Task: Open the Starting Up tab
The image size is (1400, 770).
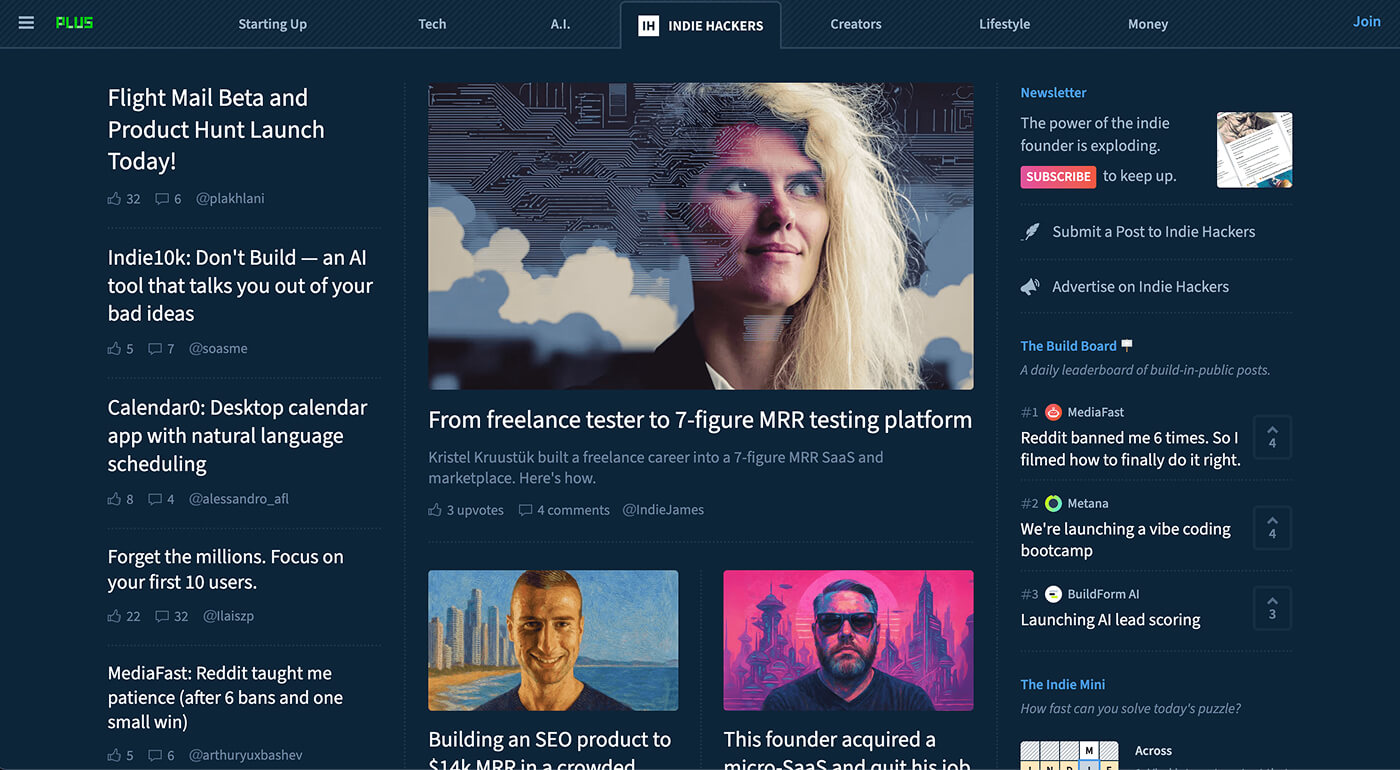Action: 272,24
